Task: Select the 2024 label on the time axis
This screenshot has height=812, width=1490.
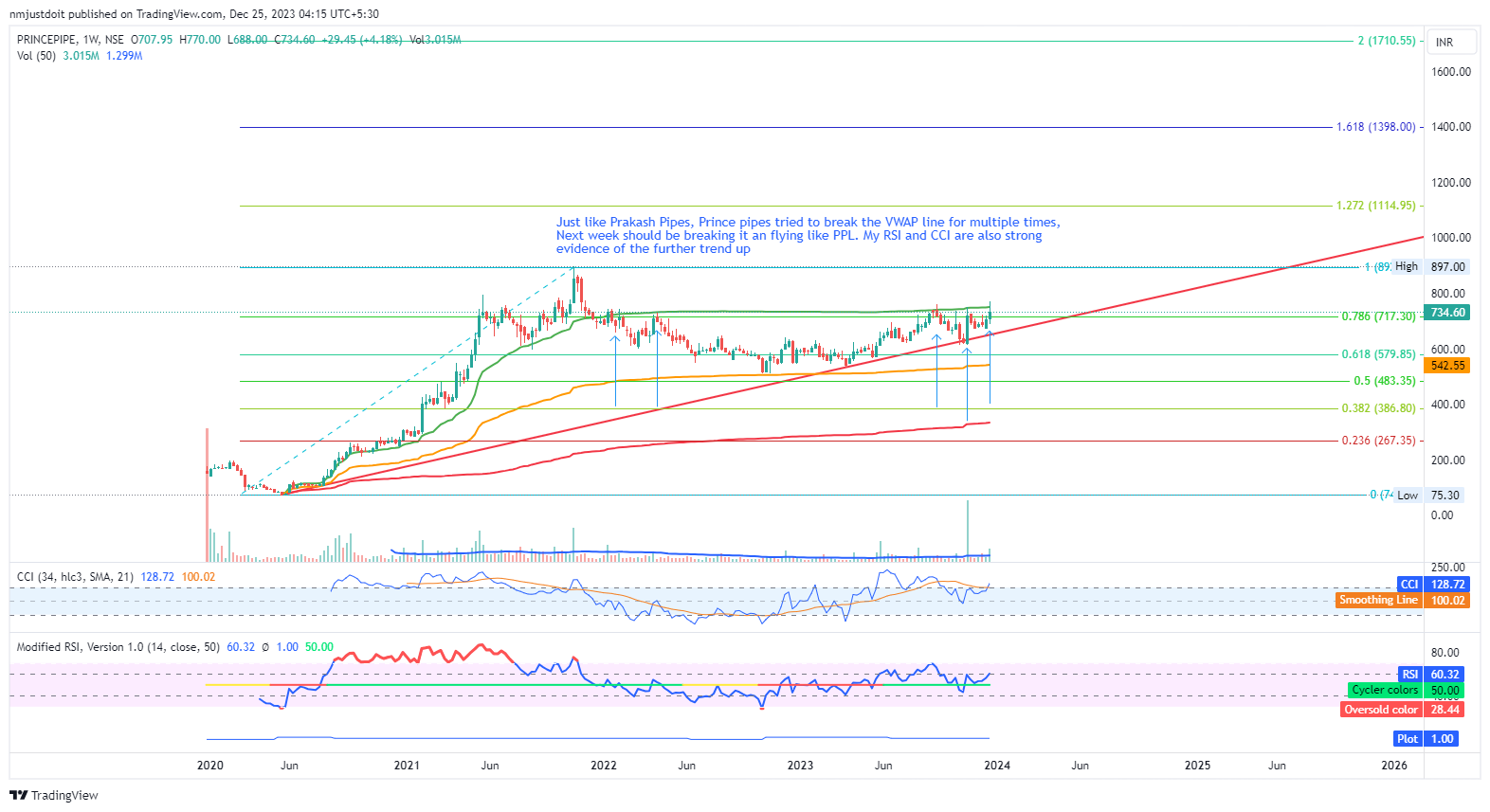Action: tap(997, 766)
